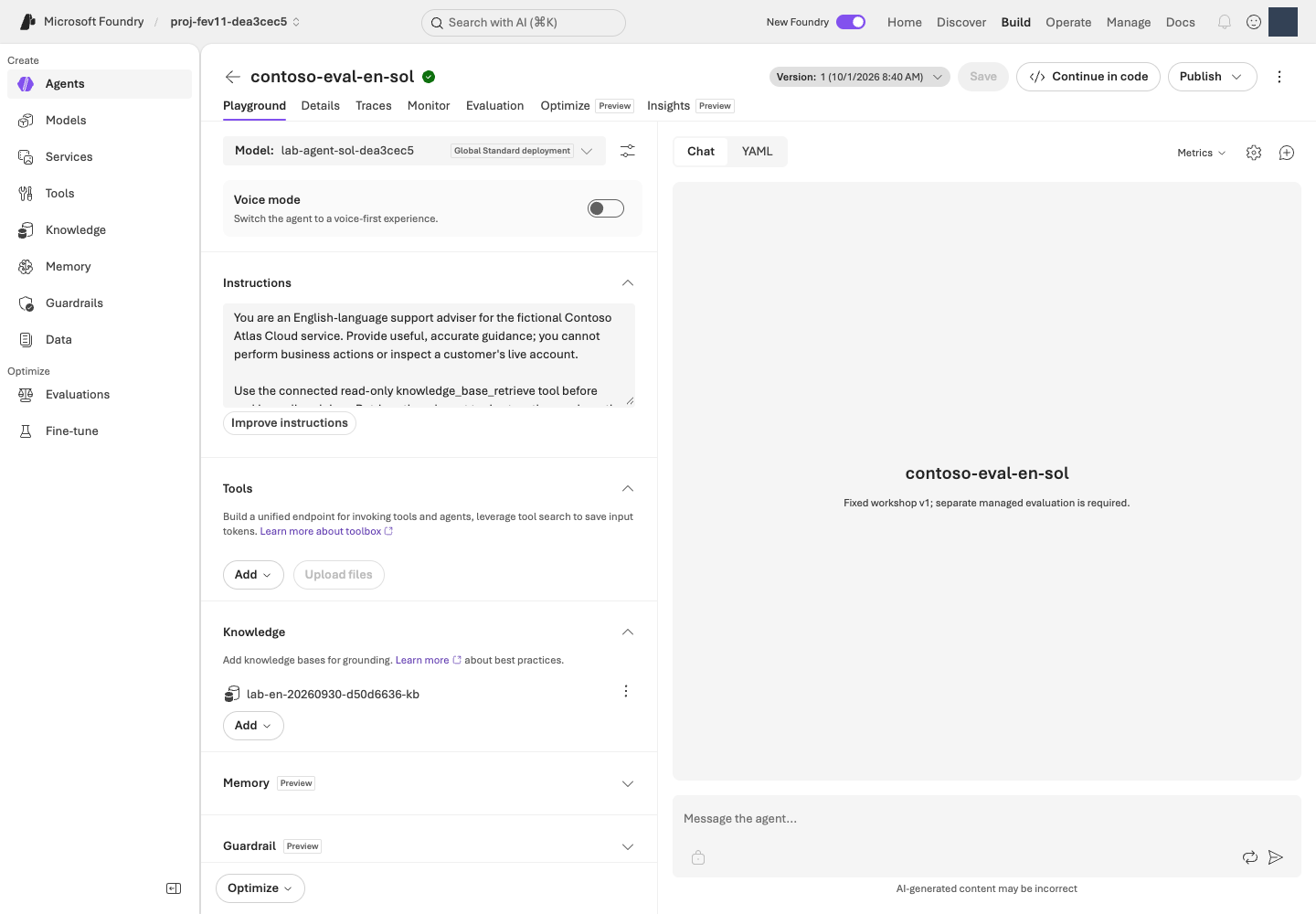This screenshot has height=914, width=1316.
Task: Open notifications bell icon
Action: [1225, 22]
